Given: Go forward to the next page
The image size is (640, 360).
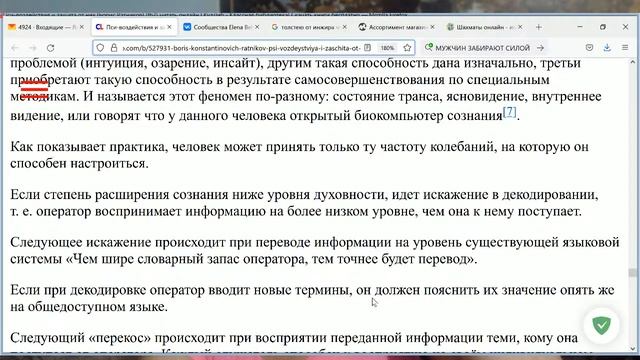Looking at the screenshot, I should [33, 48].
